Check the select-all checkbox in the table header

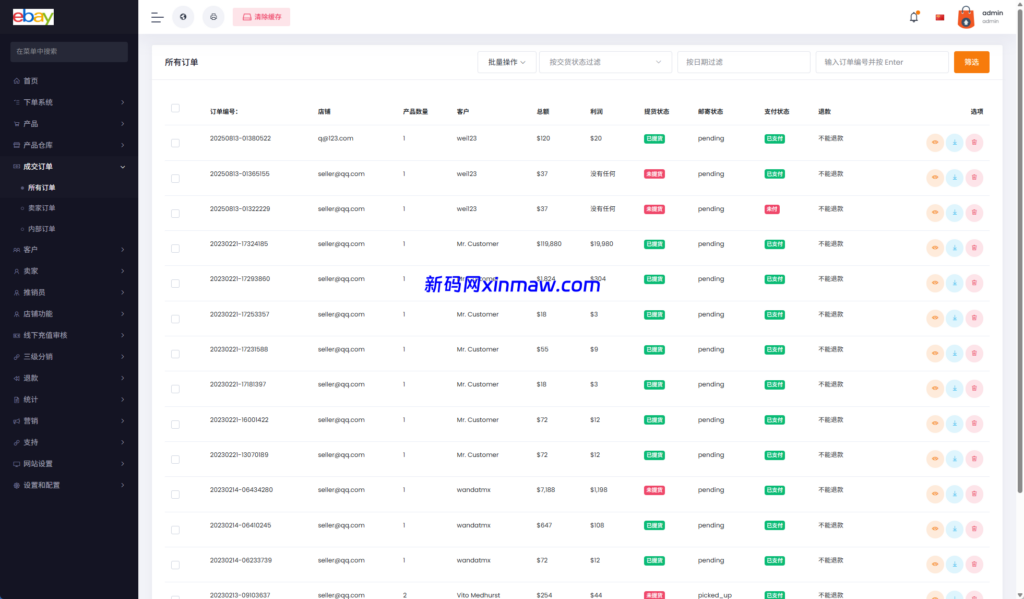pyautogui.click(x=176, y=107)
